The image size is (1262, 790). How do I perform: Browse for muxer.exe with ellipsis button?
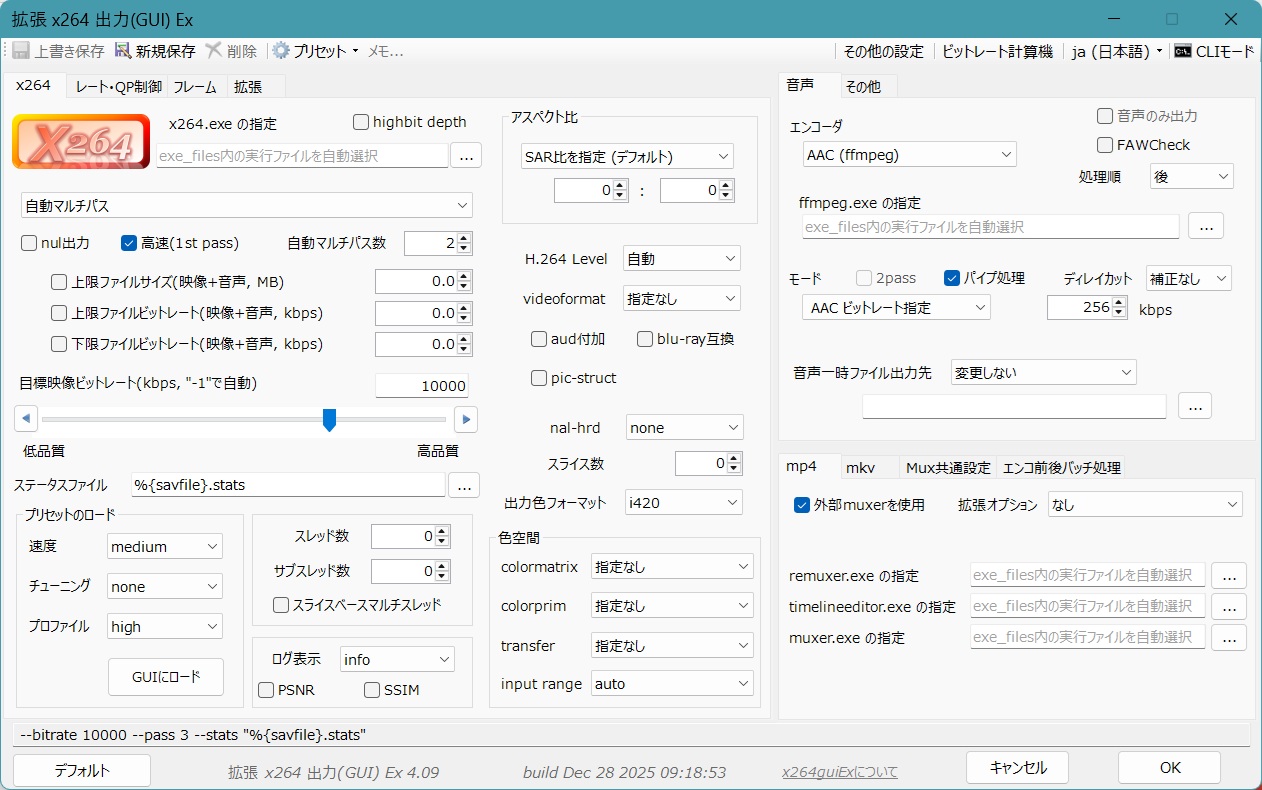pos(1229,637)
